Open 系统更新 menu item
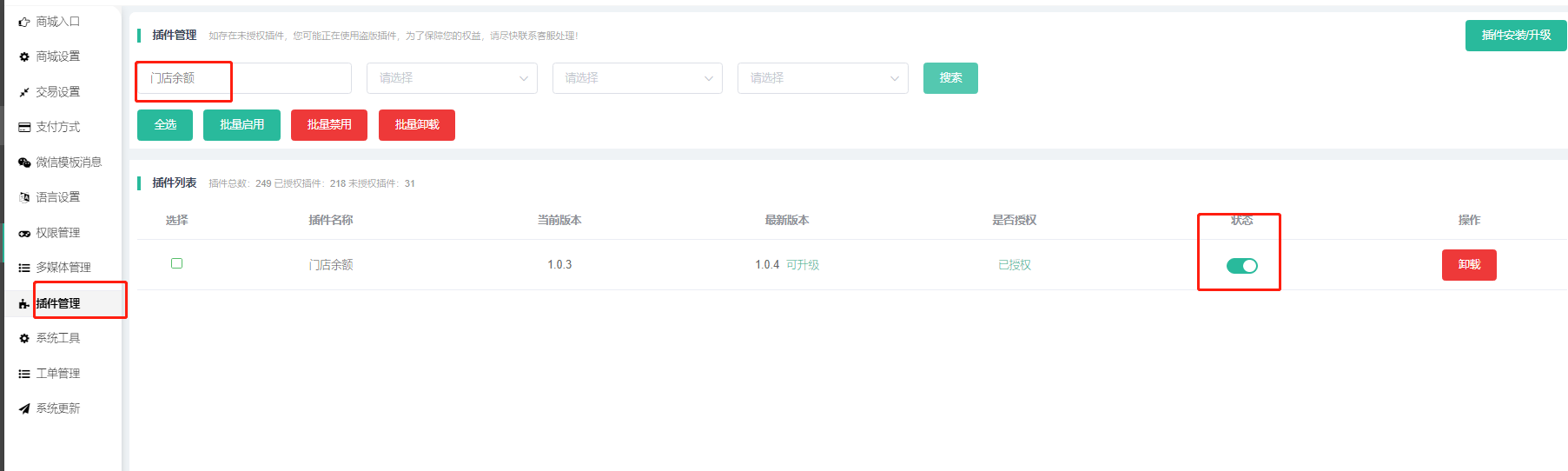 pos(57,408)
